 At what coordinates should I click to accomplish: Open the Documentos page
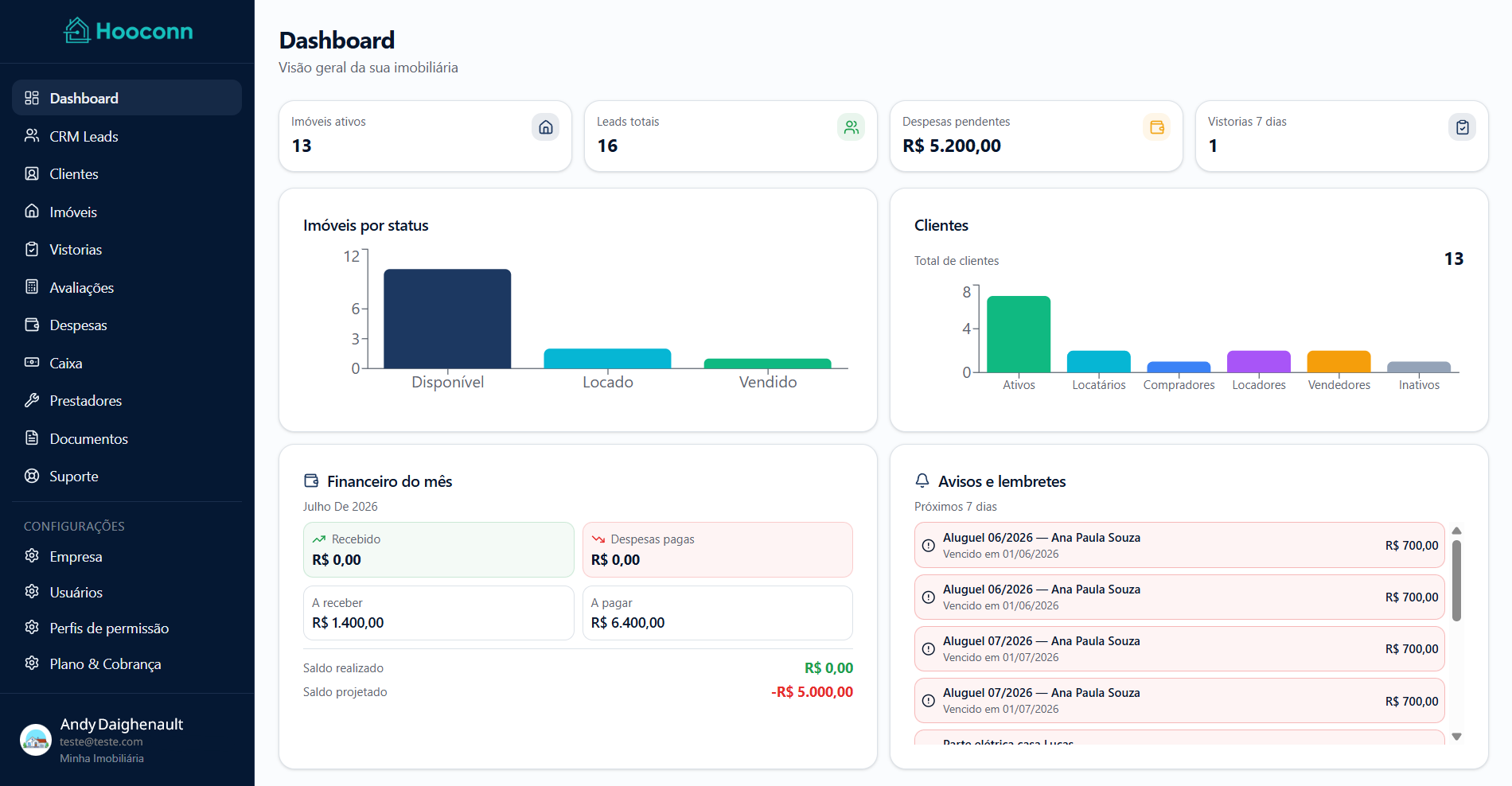tap(127, 438)
